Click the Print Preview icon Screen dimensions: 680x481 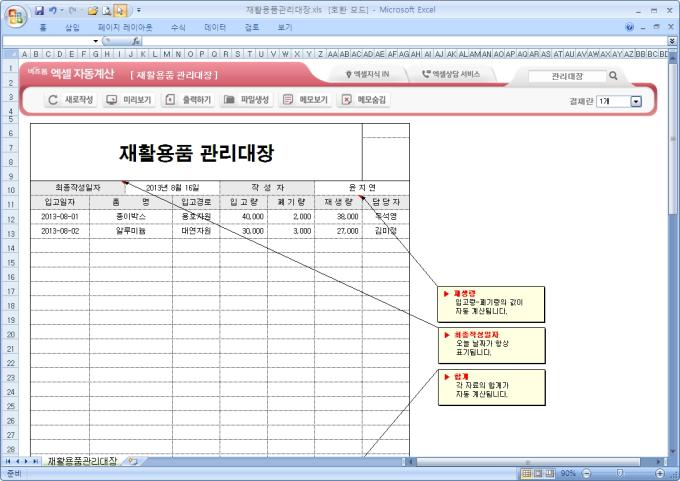[107, 10]
